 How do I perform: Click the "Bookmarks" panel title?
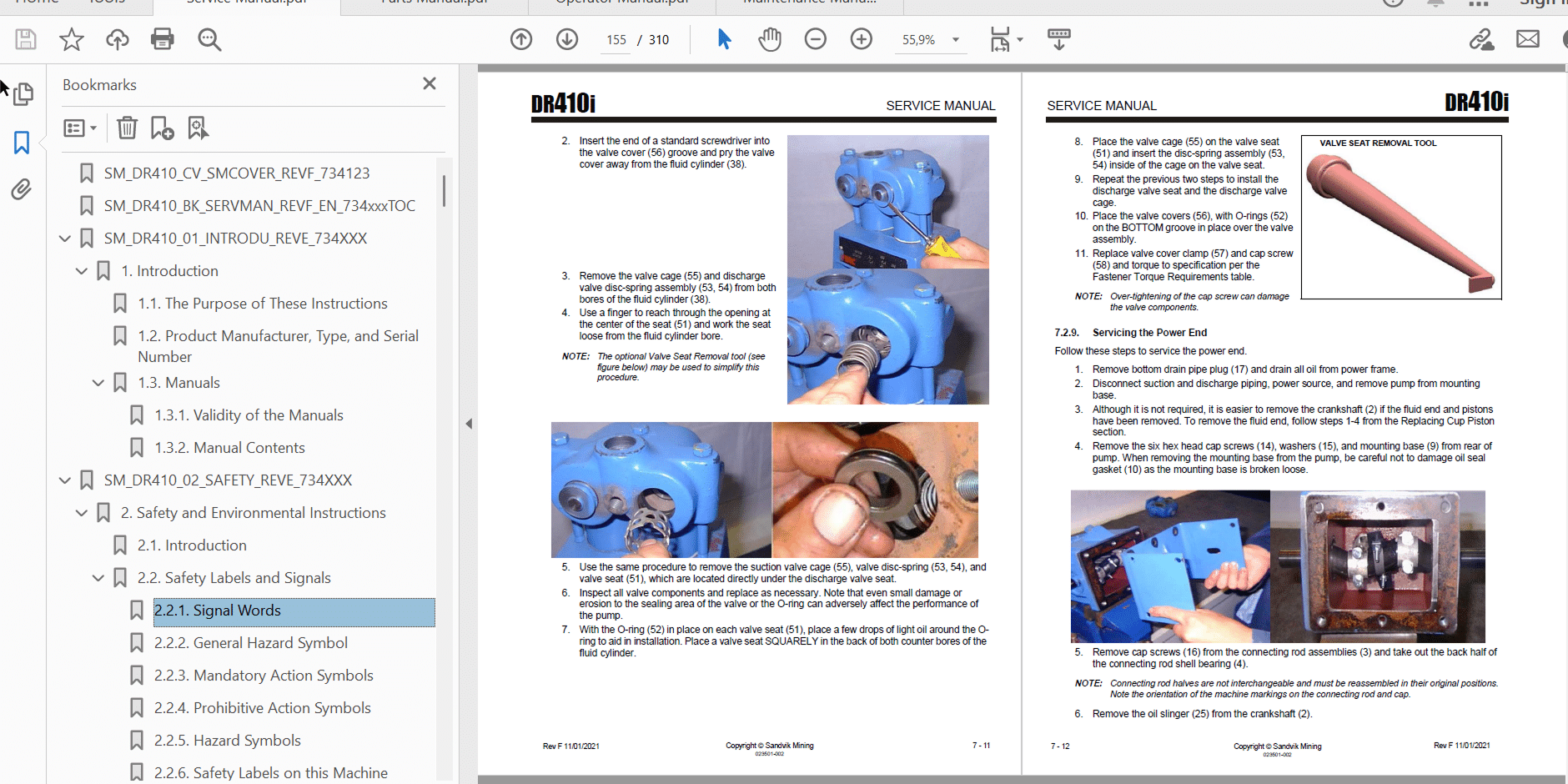99,85
